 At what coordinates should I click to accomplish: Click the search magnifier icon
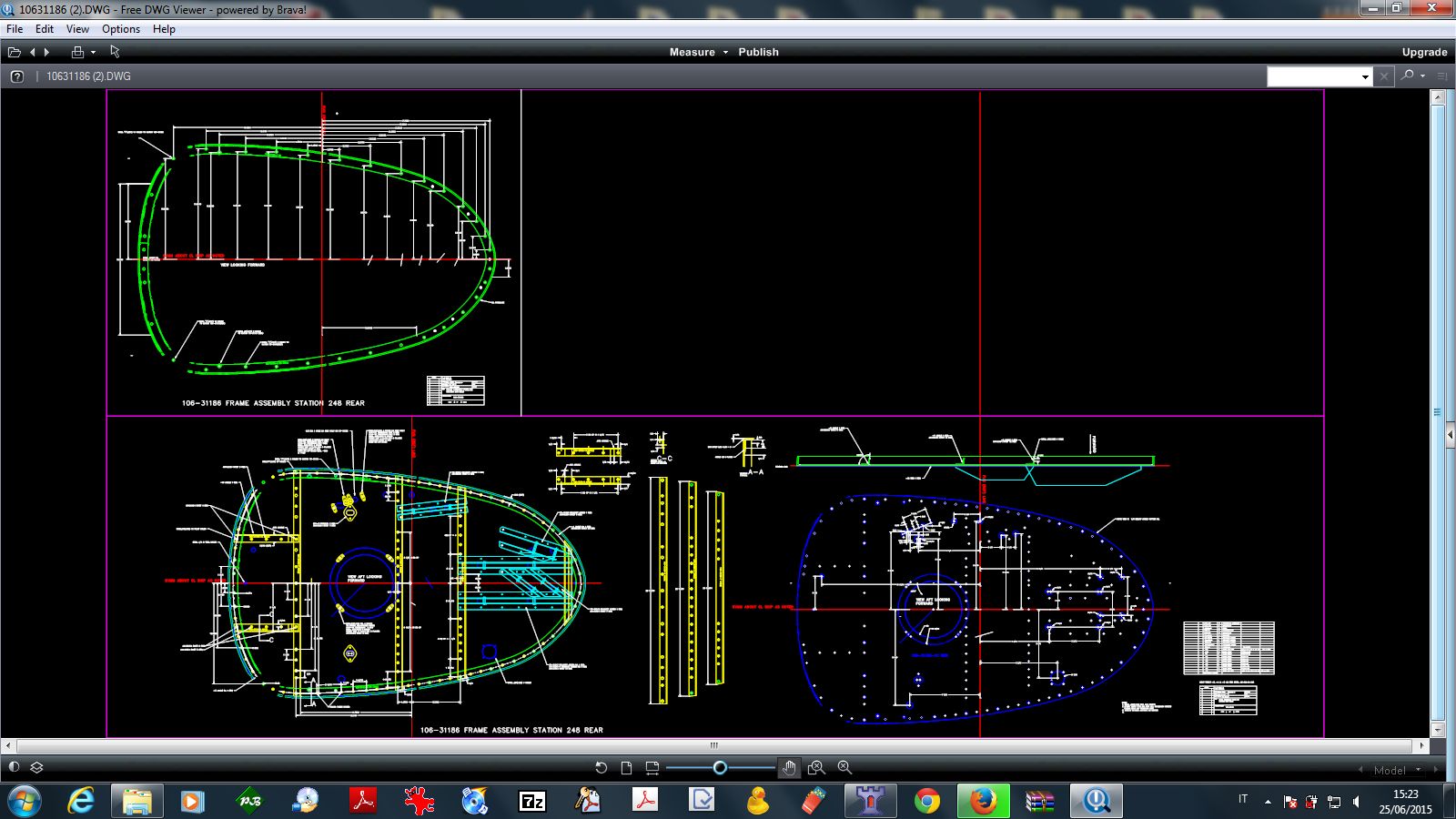click(x=1408, y=76)
